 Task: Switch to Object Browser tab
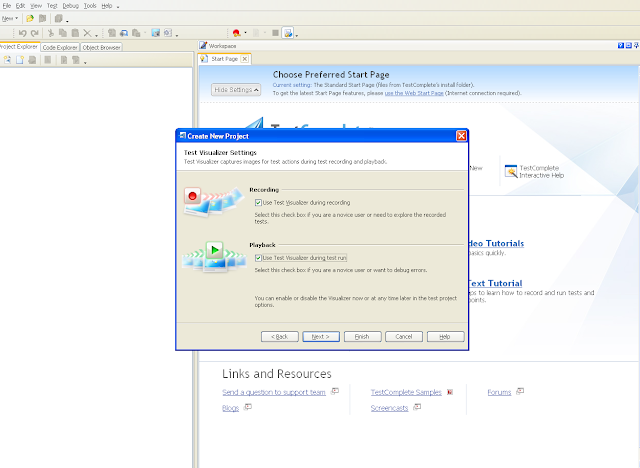pos(101,47)
